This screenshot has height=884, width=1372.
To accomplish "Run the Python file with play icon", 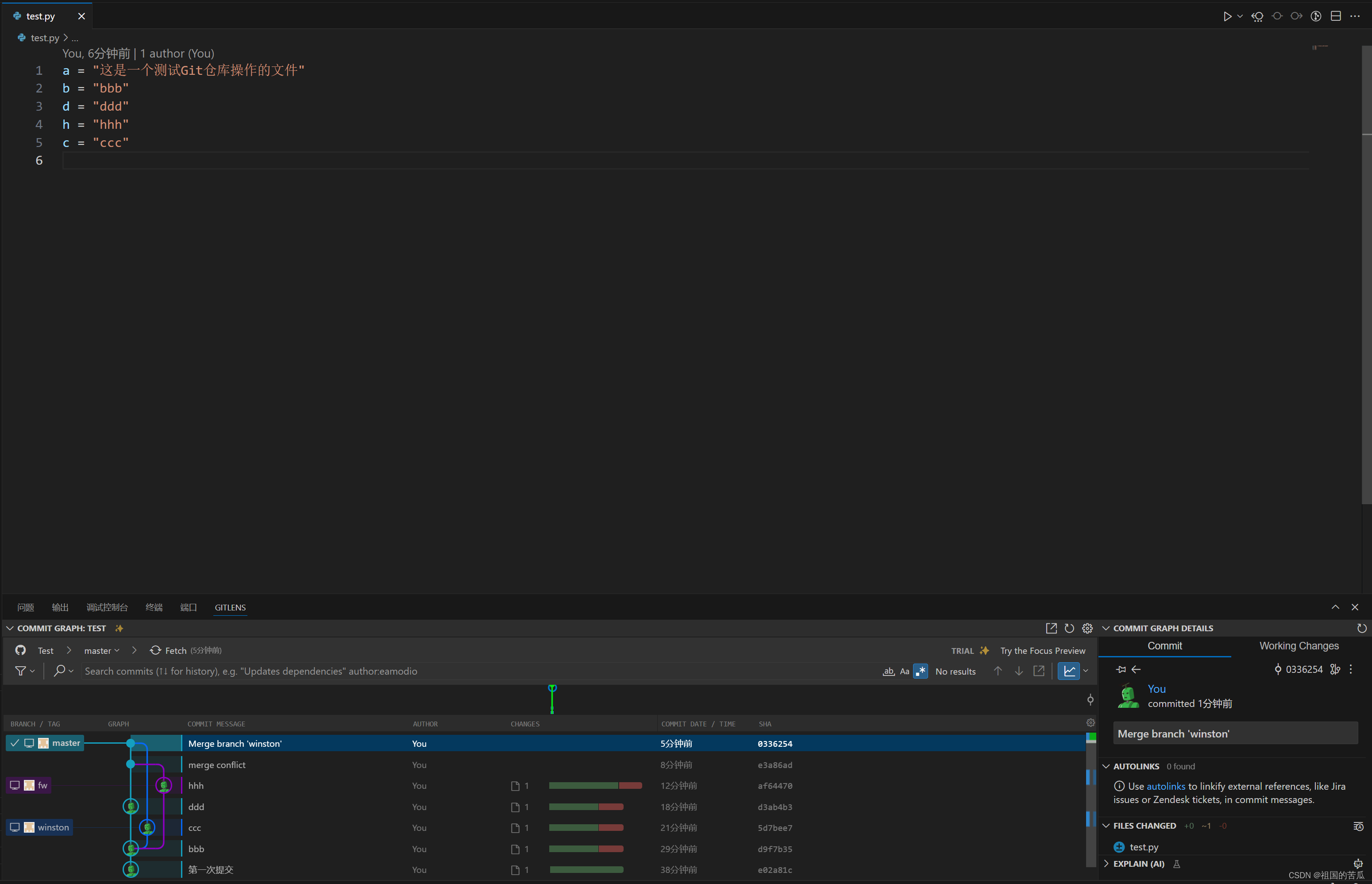I will click(1227, 16).
